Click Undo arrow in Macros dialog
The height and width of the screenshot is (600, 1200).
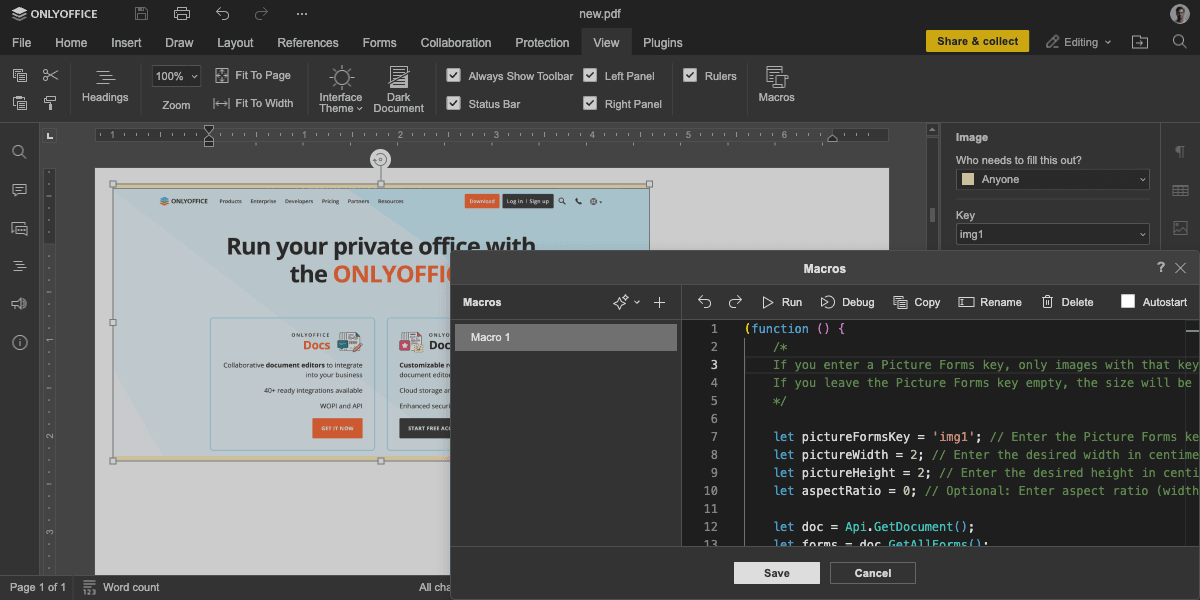(704, 302)
